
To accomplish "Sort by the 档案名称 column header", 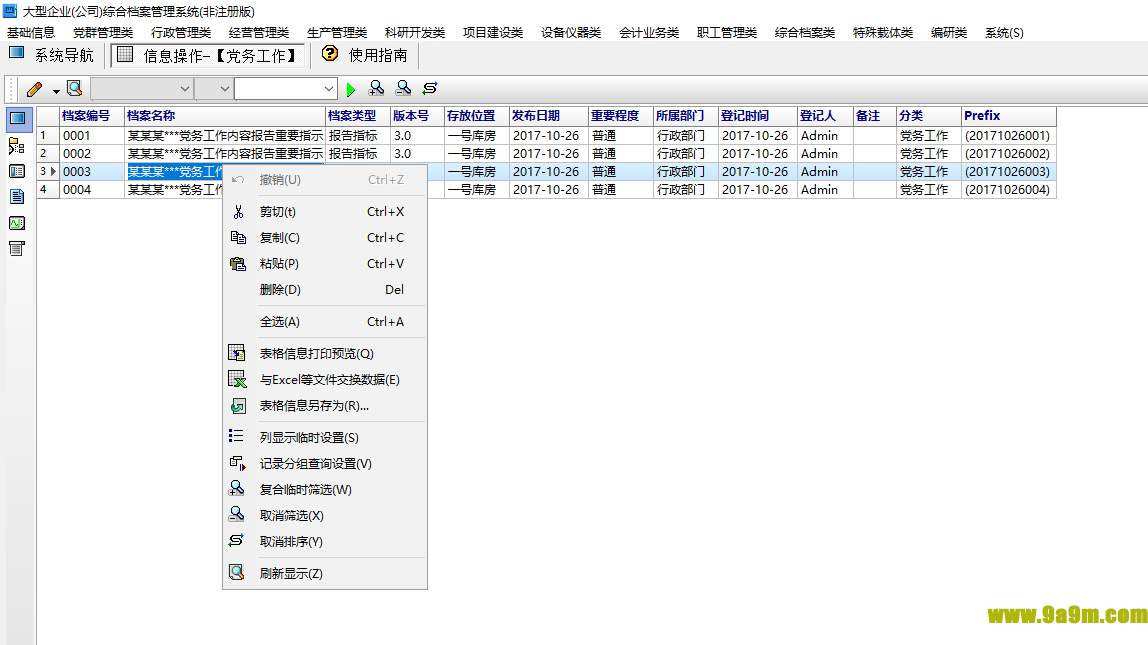I will (x=225, y=116).
